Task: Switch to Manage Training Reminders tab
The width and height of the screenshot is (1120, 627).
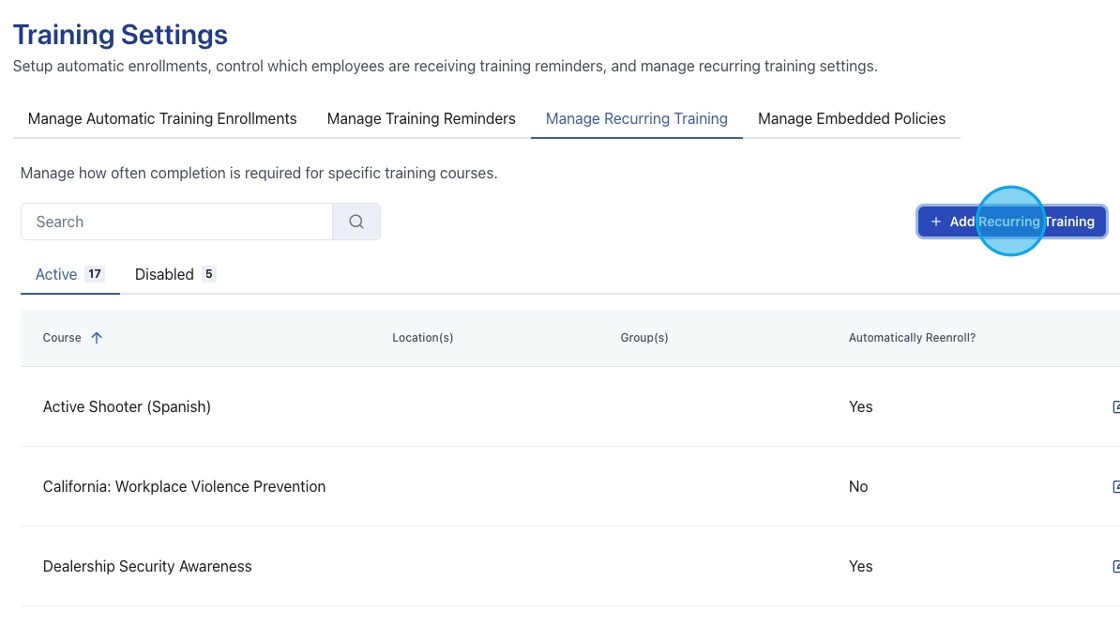Action: [x=421, y=119]
